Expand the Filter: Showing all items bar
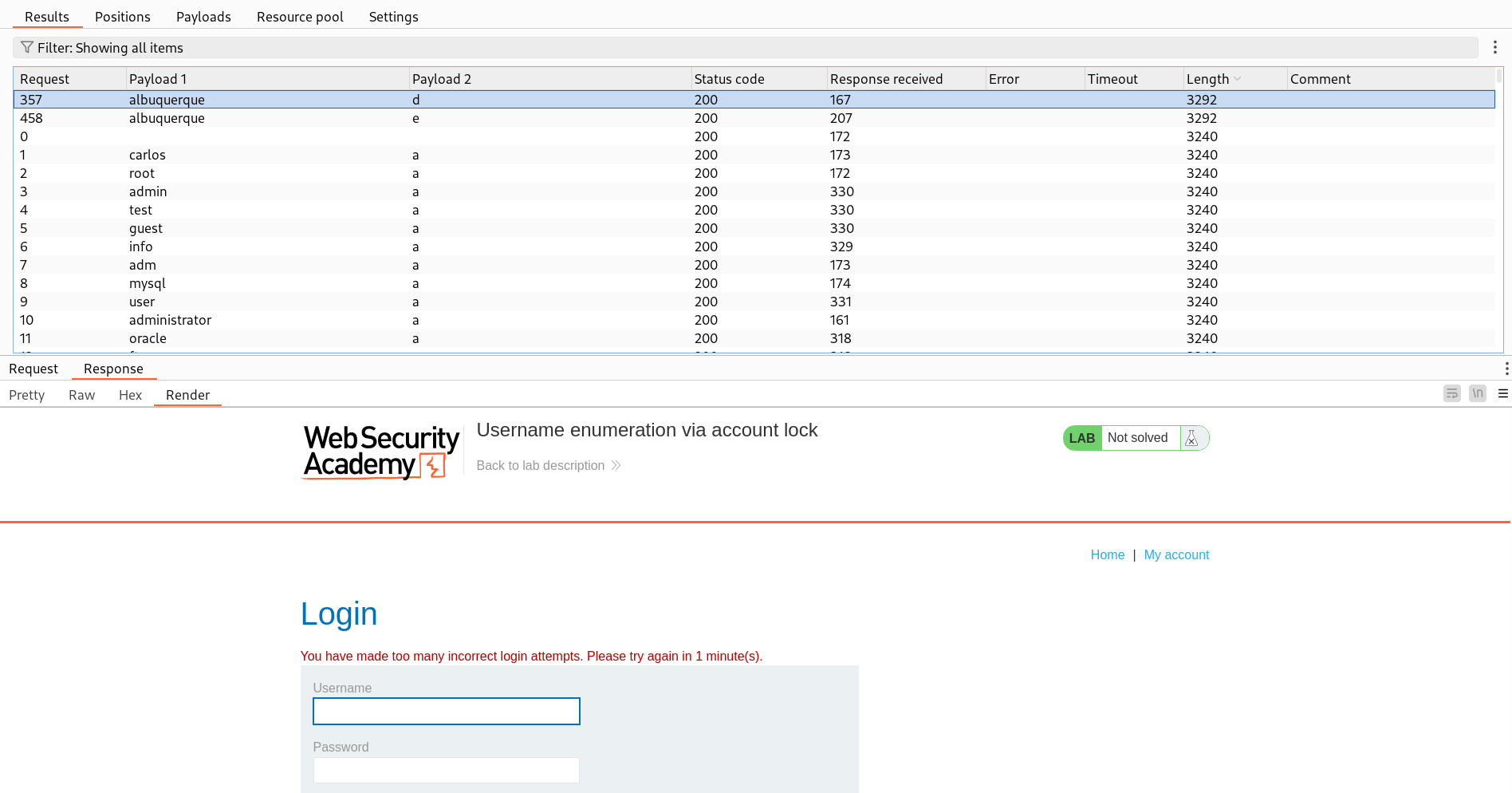This screenshot has width=1512, height=793. click(319, 47)
